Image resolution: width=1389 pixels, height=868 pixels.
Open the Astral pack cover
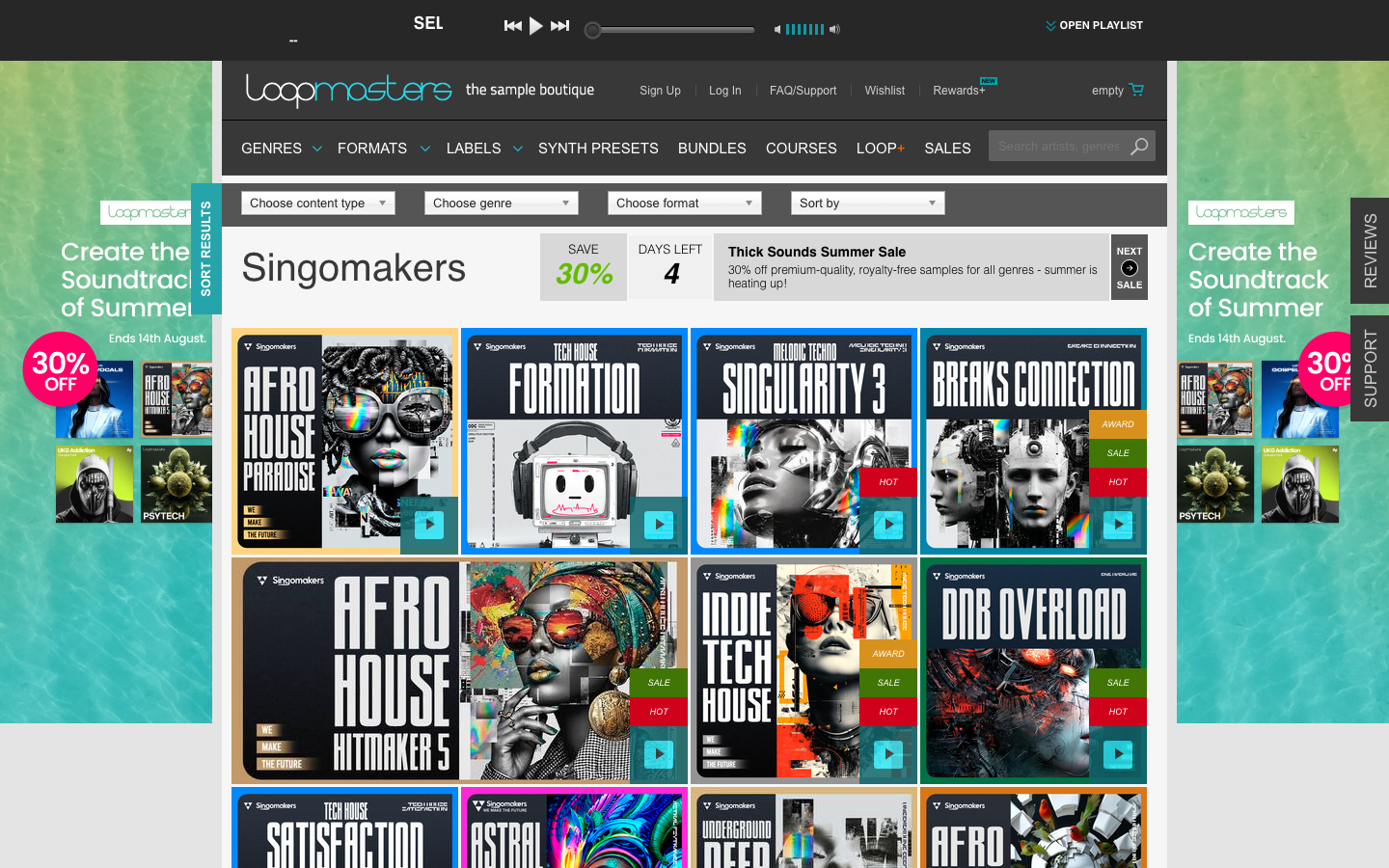[574, 827]
